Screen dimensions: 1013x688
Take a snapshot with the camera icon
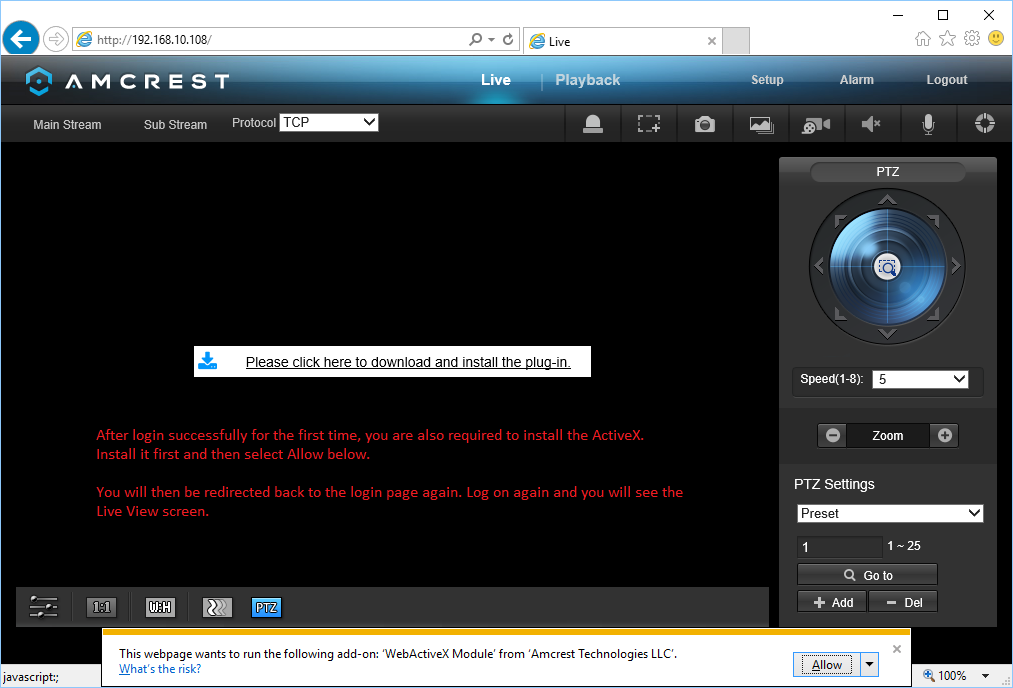coord(705,124)
